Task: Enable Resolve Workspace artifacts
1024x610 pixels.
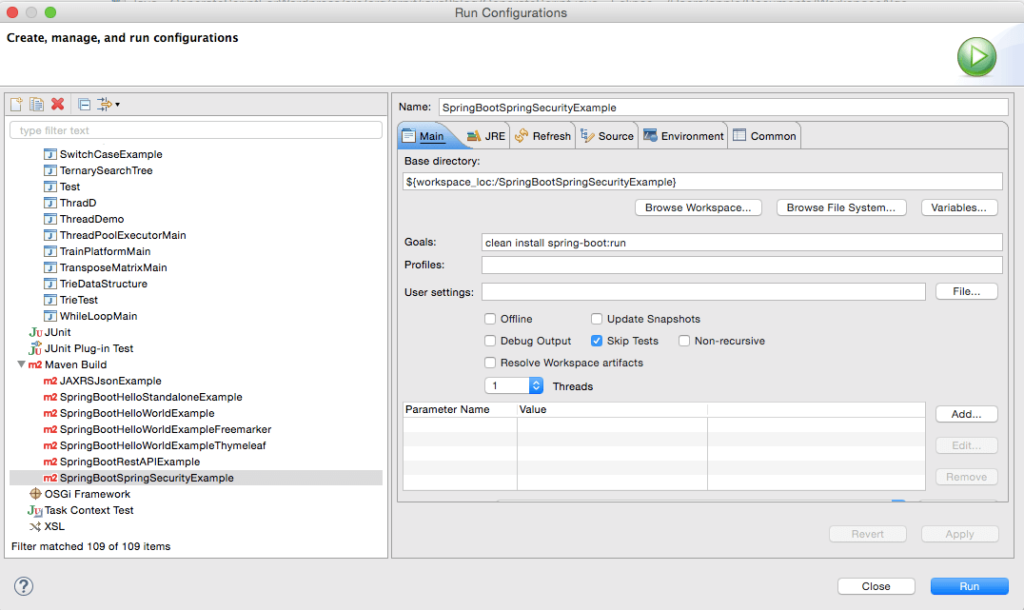Action: (491, 362)
